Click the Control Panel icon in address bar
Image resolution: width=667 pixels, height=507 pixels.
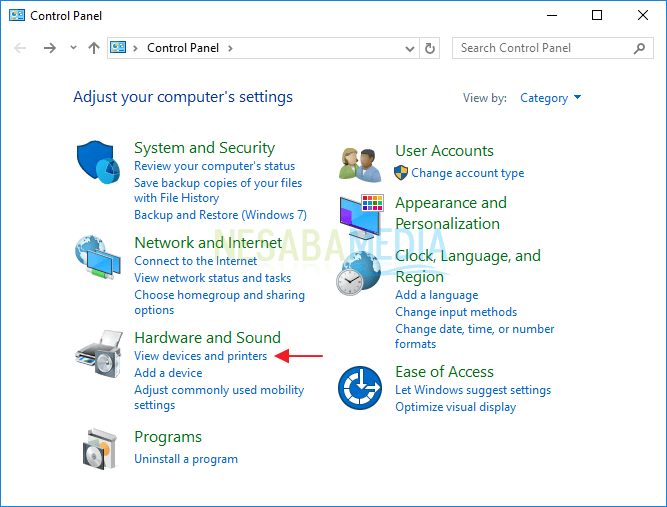118,48
